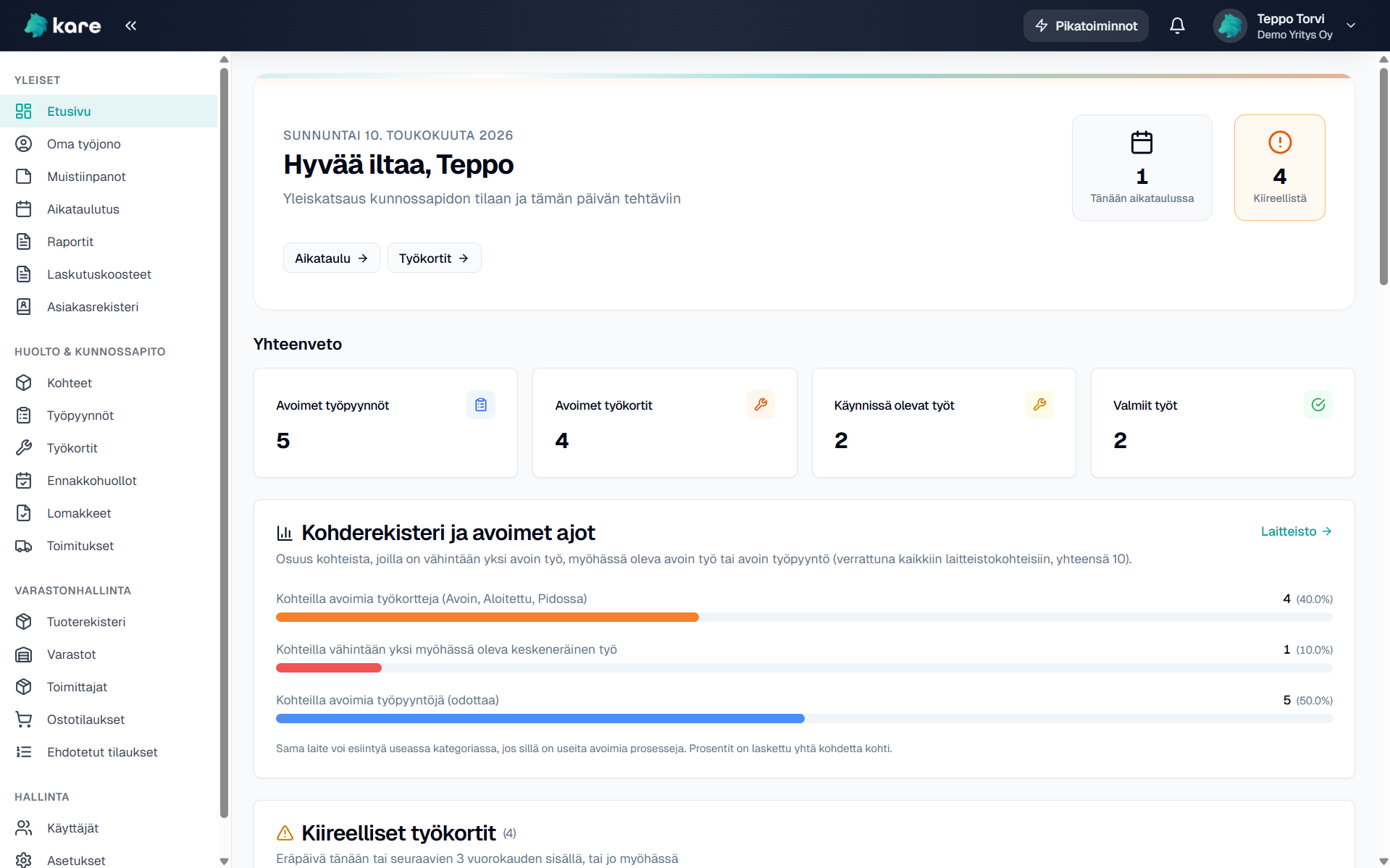1390x868 pixels.
Task: Open the Valmiit työt summary card
Action: 1223,423
